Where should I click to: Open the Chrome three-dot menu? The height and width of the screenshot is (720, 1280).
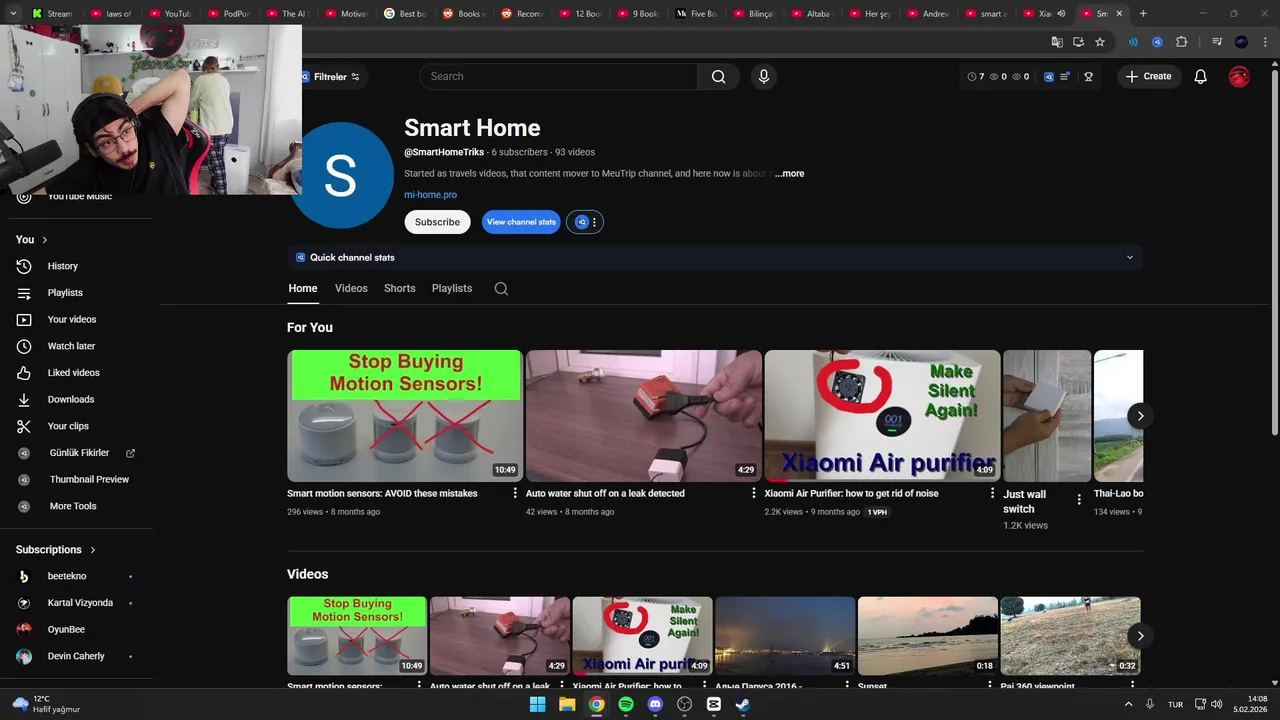click(x=1263, y=42)
